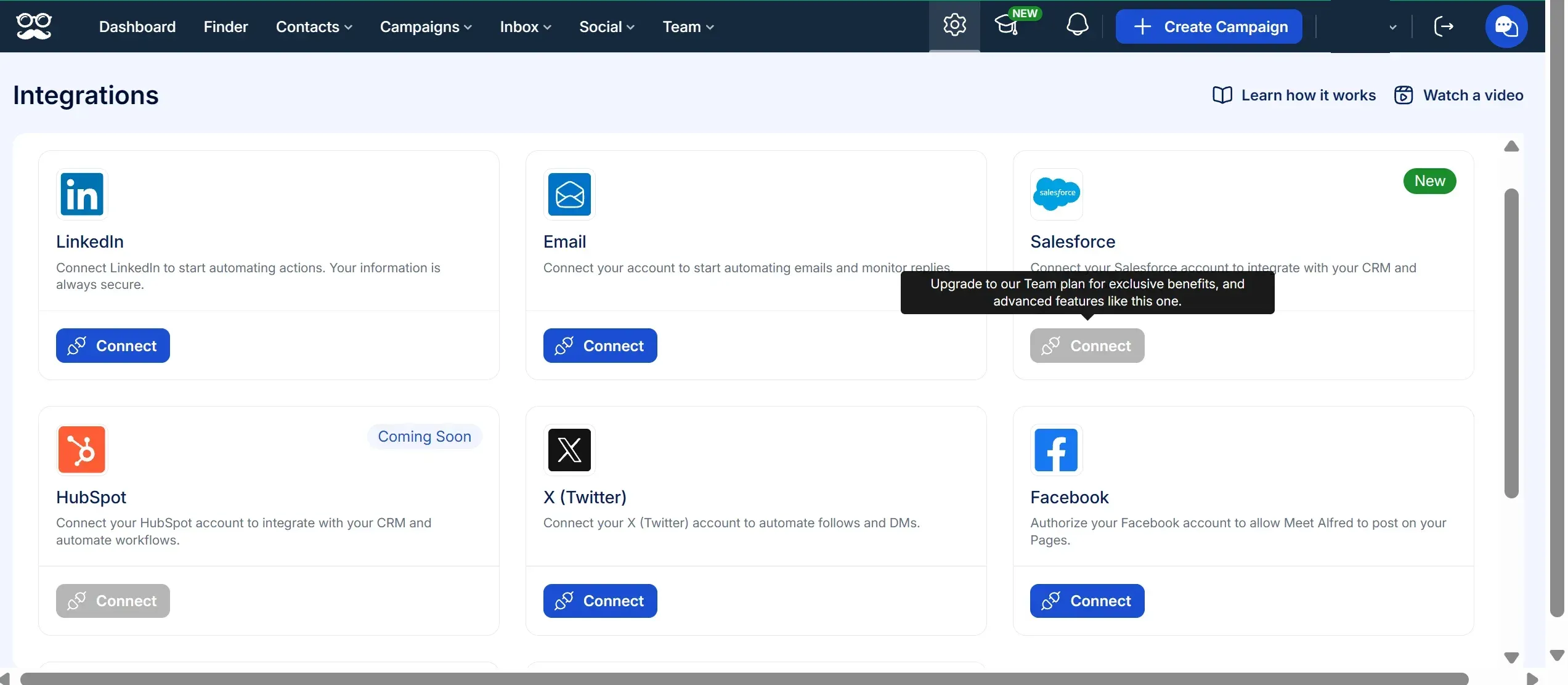The height and width of the screenshot is (685, 1568).
Task: Click the scroll-up arrow of integrations panel
Action: [1511, 146]
